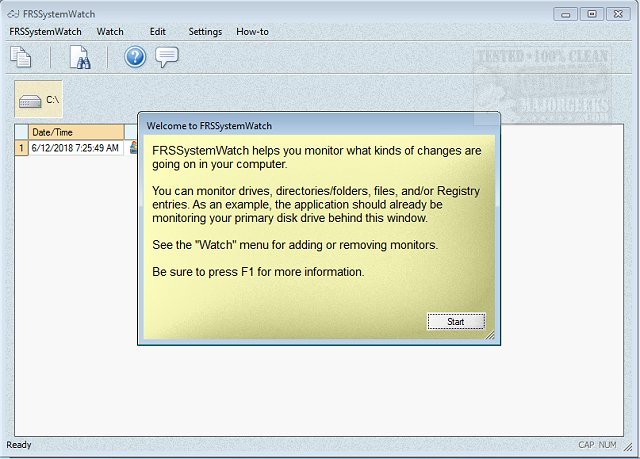Select row number 1 header cell
Screen dimensions: 640x459
point(21,148)
